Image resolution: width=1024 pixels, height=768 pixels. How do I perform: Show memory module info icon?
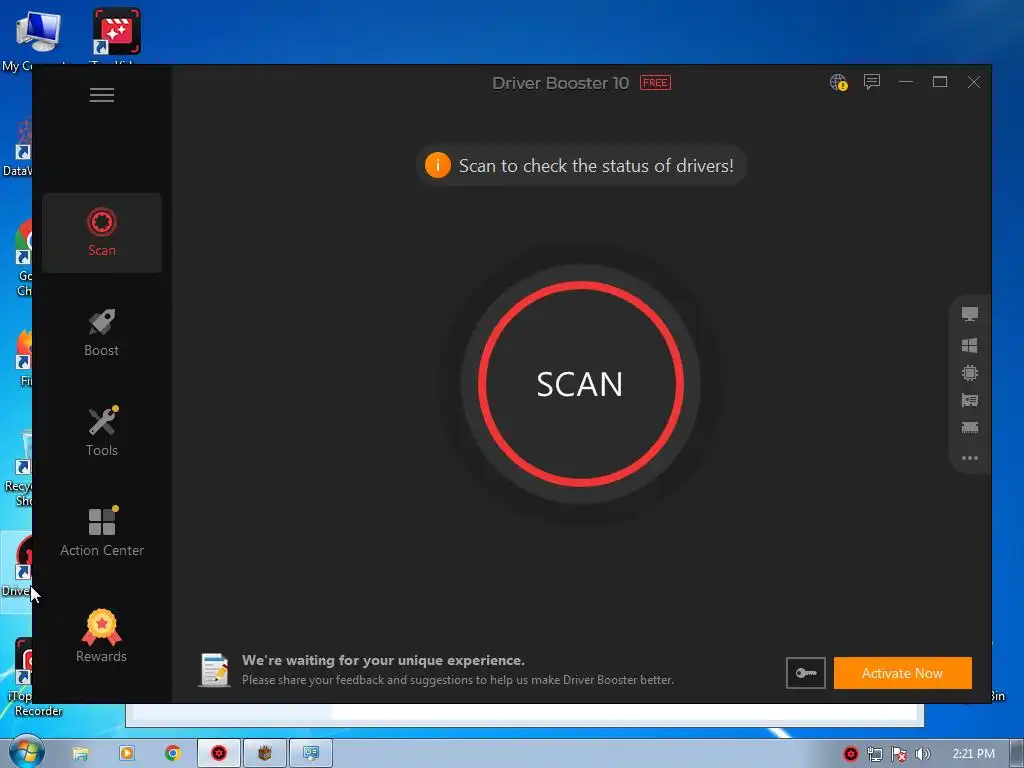click(x=970, y=428)
